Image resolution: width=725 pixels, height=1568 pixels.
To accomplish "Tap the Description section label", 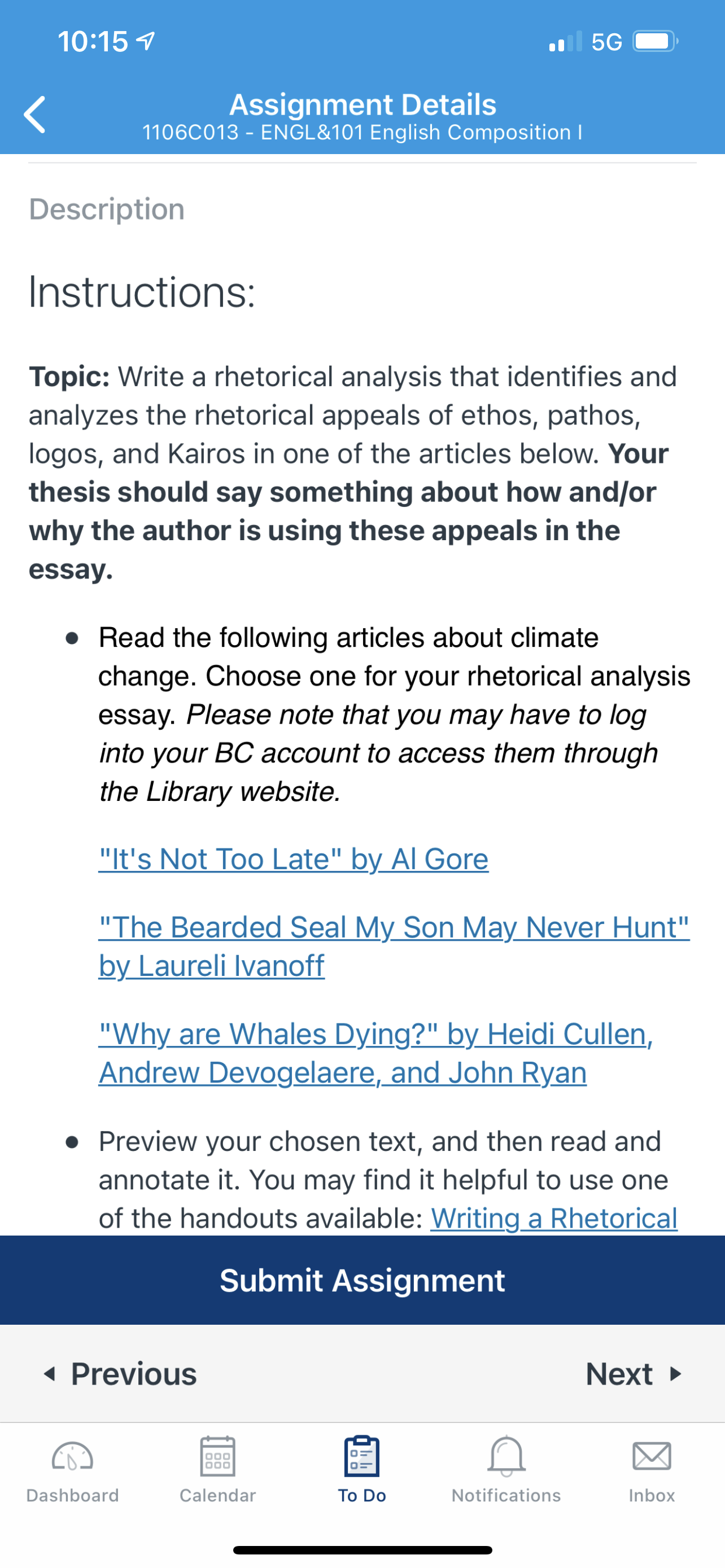I will [x=107, y=209].
